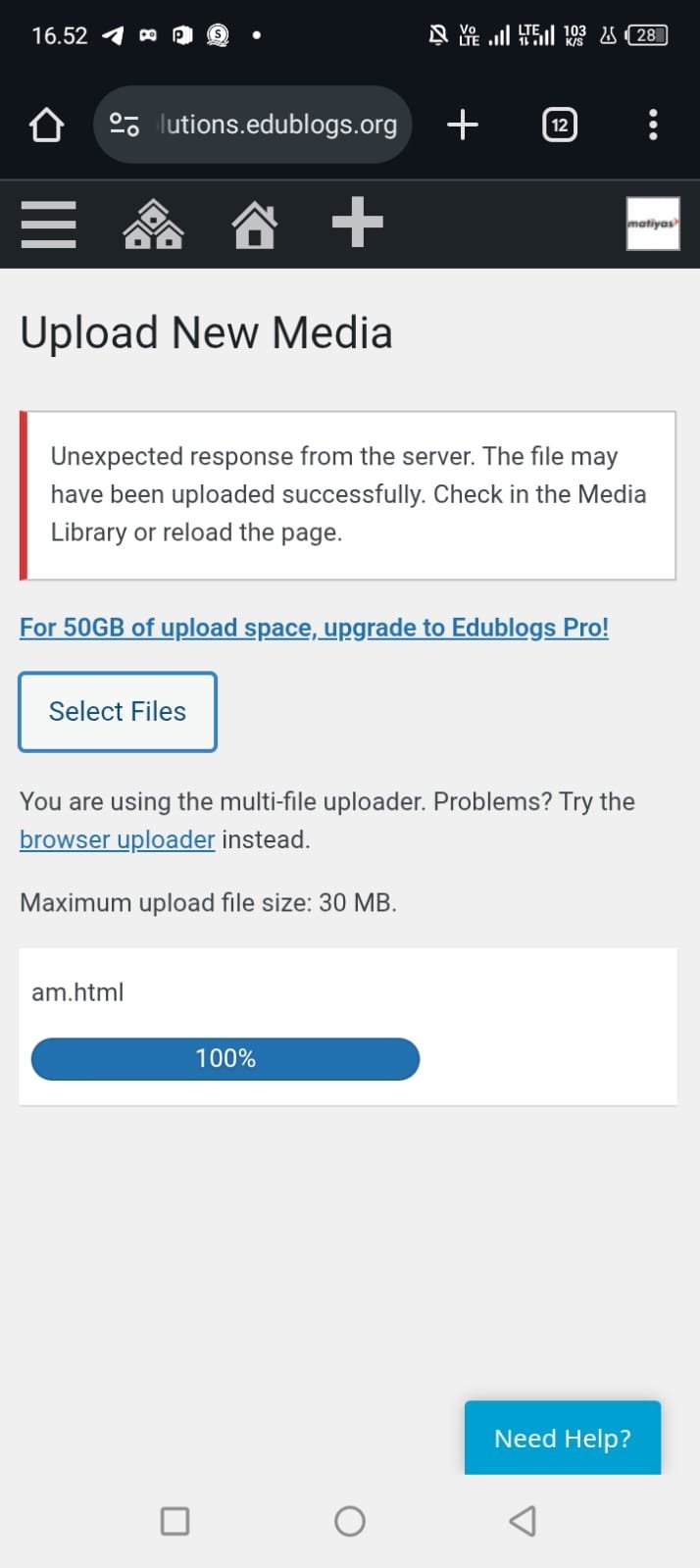Click the upgrade to Edublogs Pro link
Screen dimensions: 700x1568
[x=314, y=628]
